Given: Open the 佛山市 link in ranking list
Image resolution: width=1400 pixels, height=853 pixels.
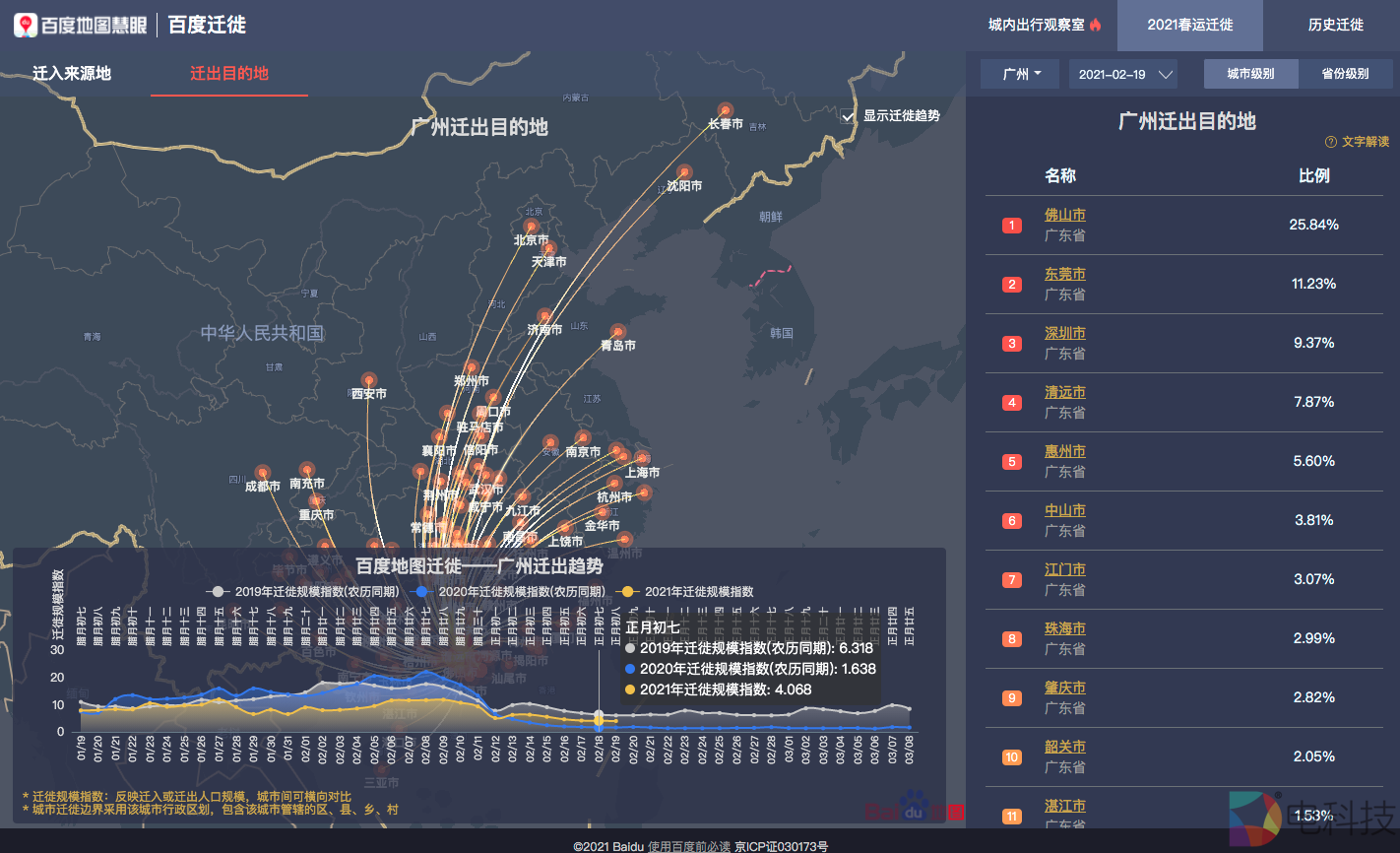Looking at the screenshot, I should (1064, 215).
